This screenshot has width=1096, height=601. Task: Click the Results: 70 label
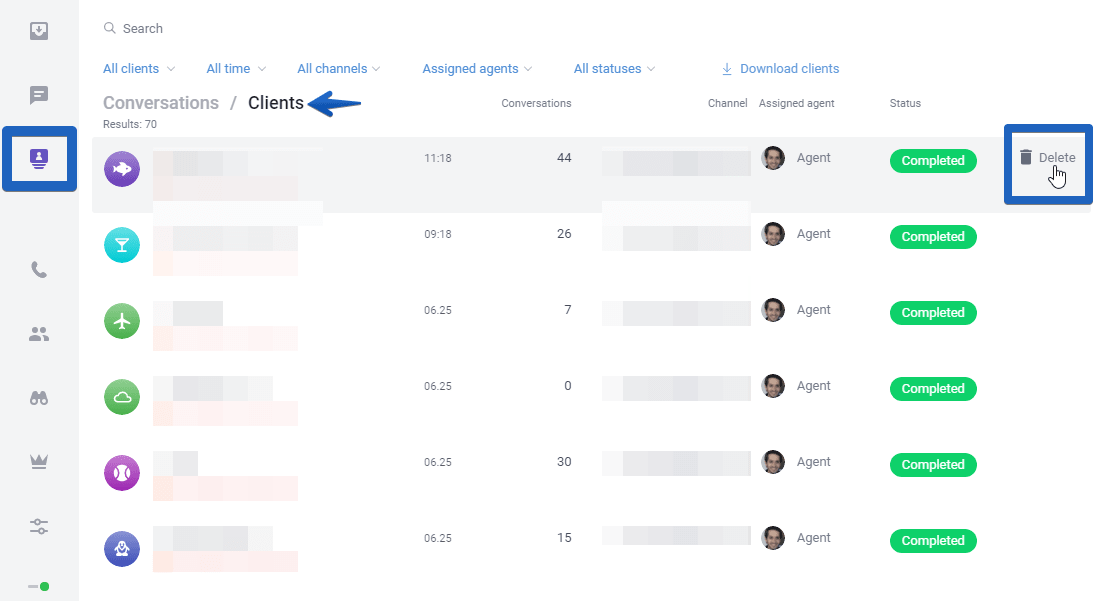[130, 124]
